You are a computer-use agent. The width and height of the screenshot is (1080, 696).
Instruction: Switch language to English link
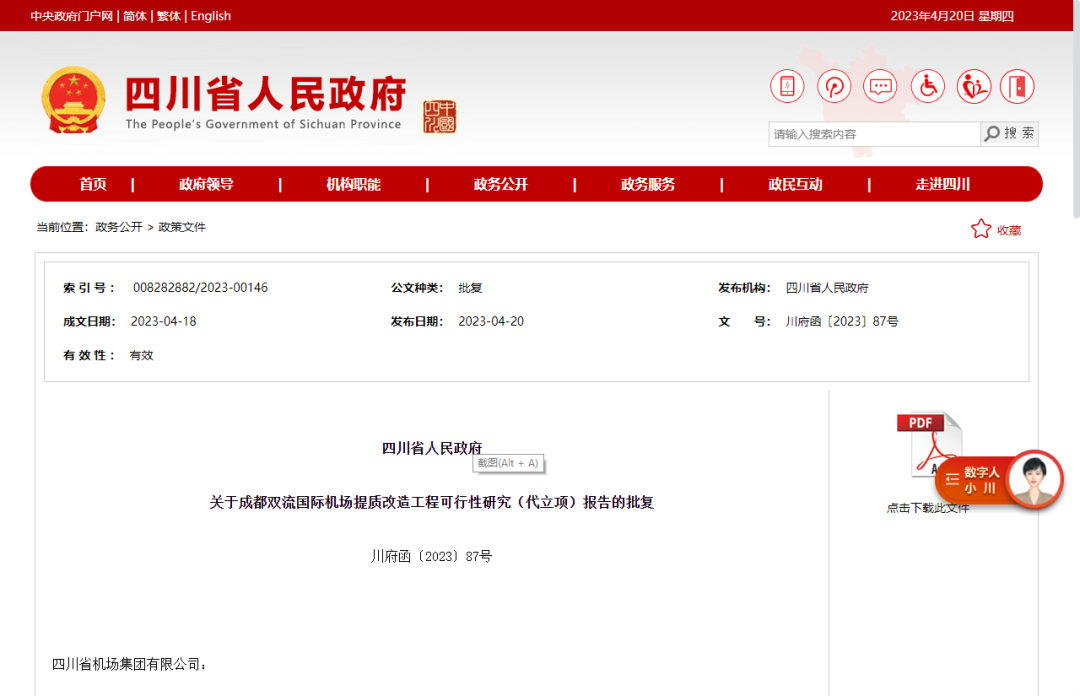[211, 16]
